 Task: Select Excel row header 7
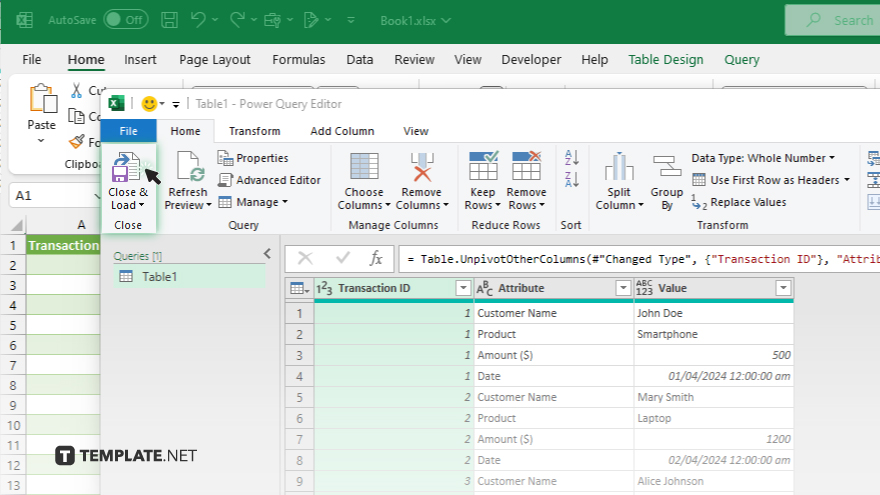point(13,365)
